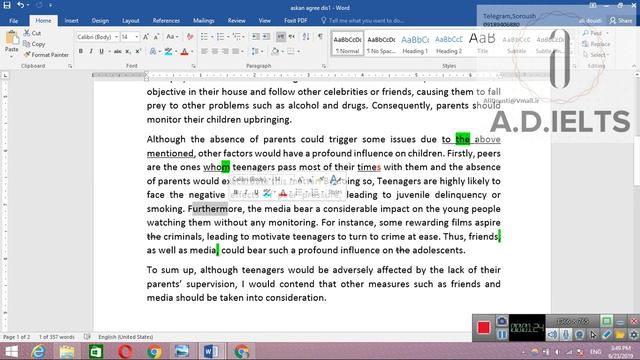Open the Calibri font name dropdown

116,37
